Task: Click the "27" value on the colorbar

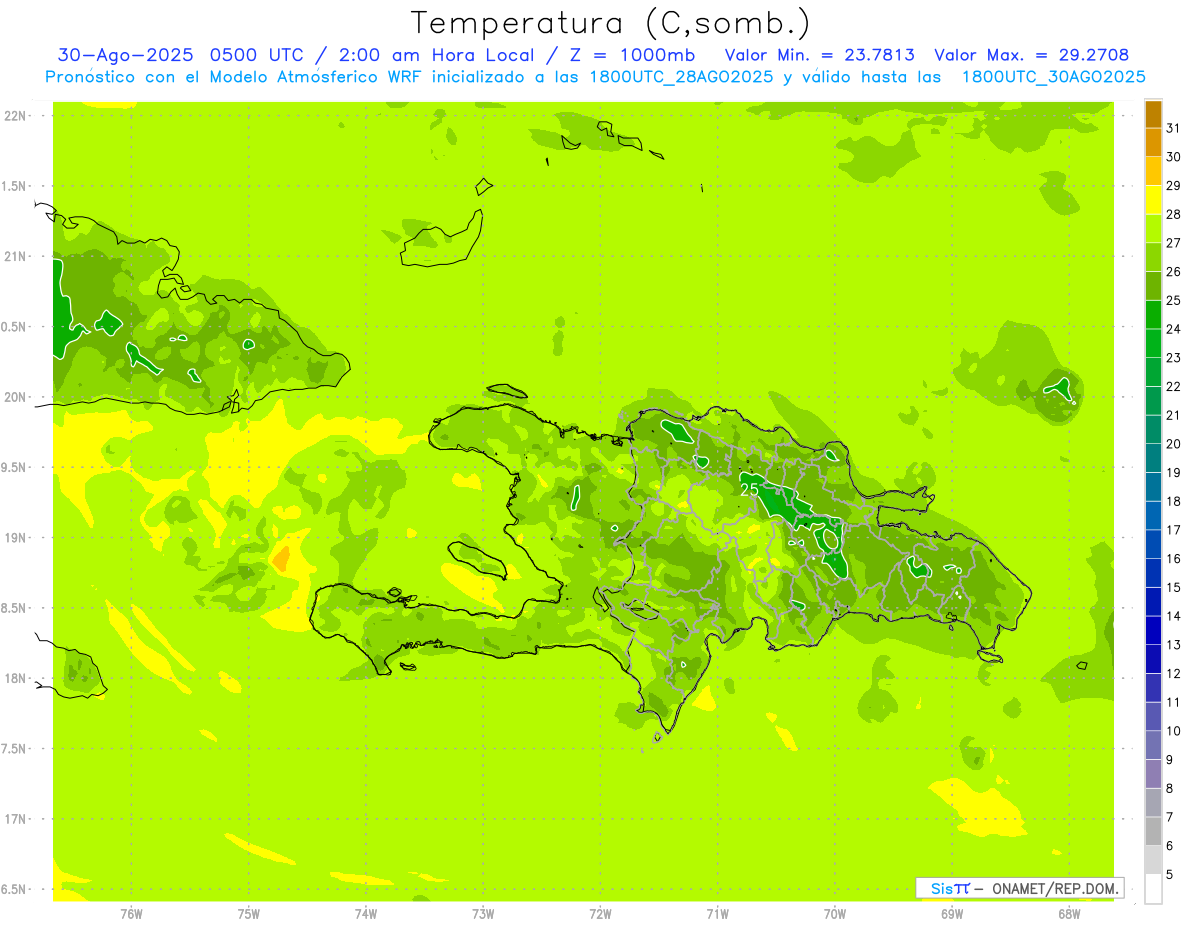Action: click(1174, 243)
